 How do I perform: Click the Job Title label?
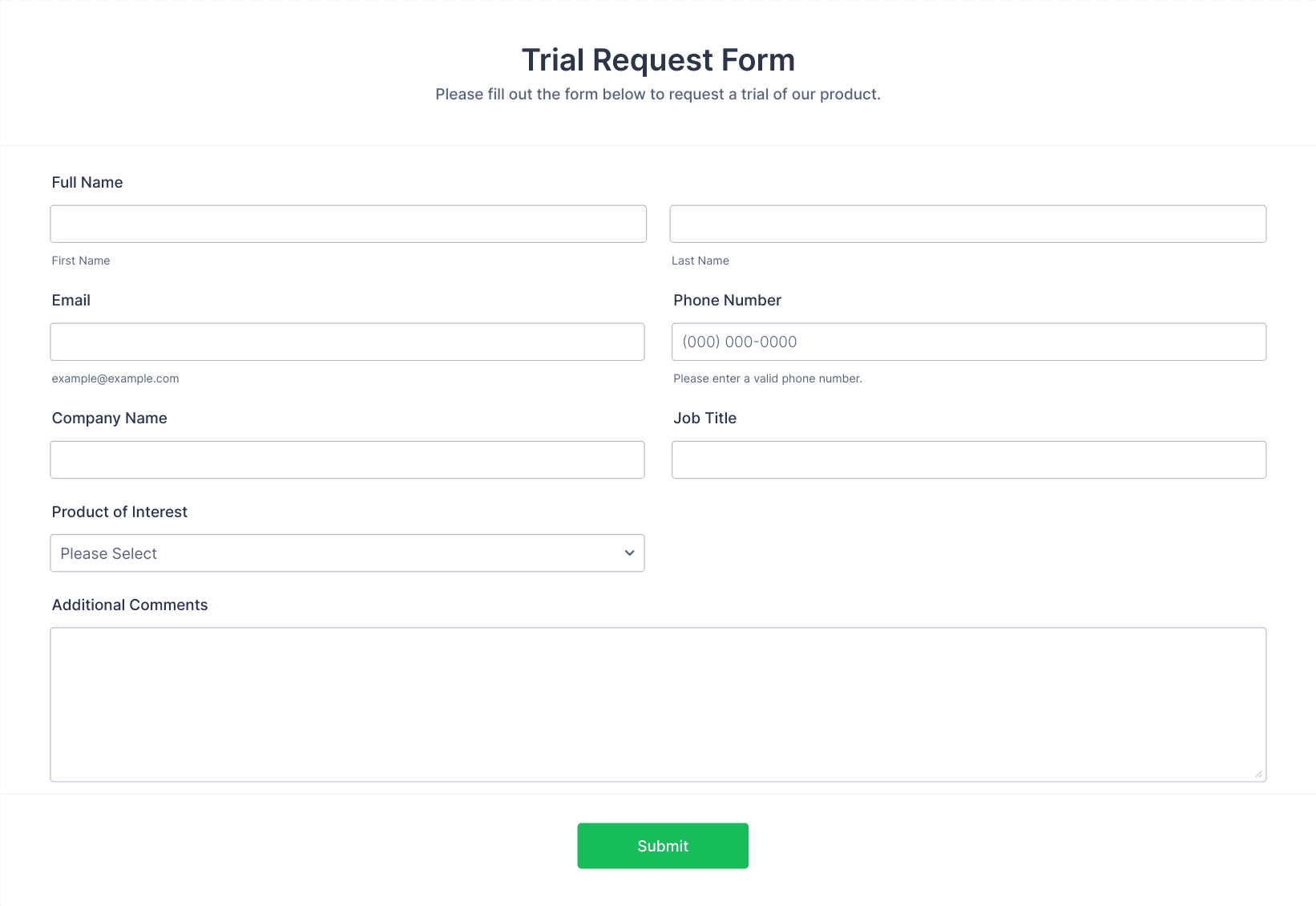tap(704, 419)
